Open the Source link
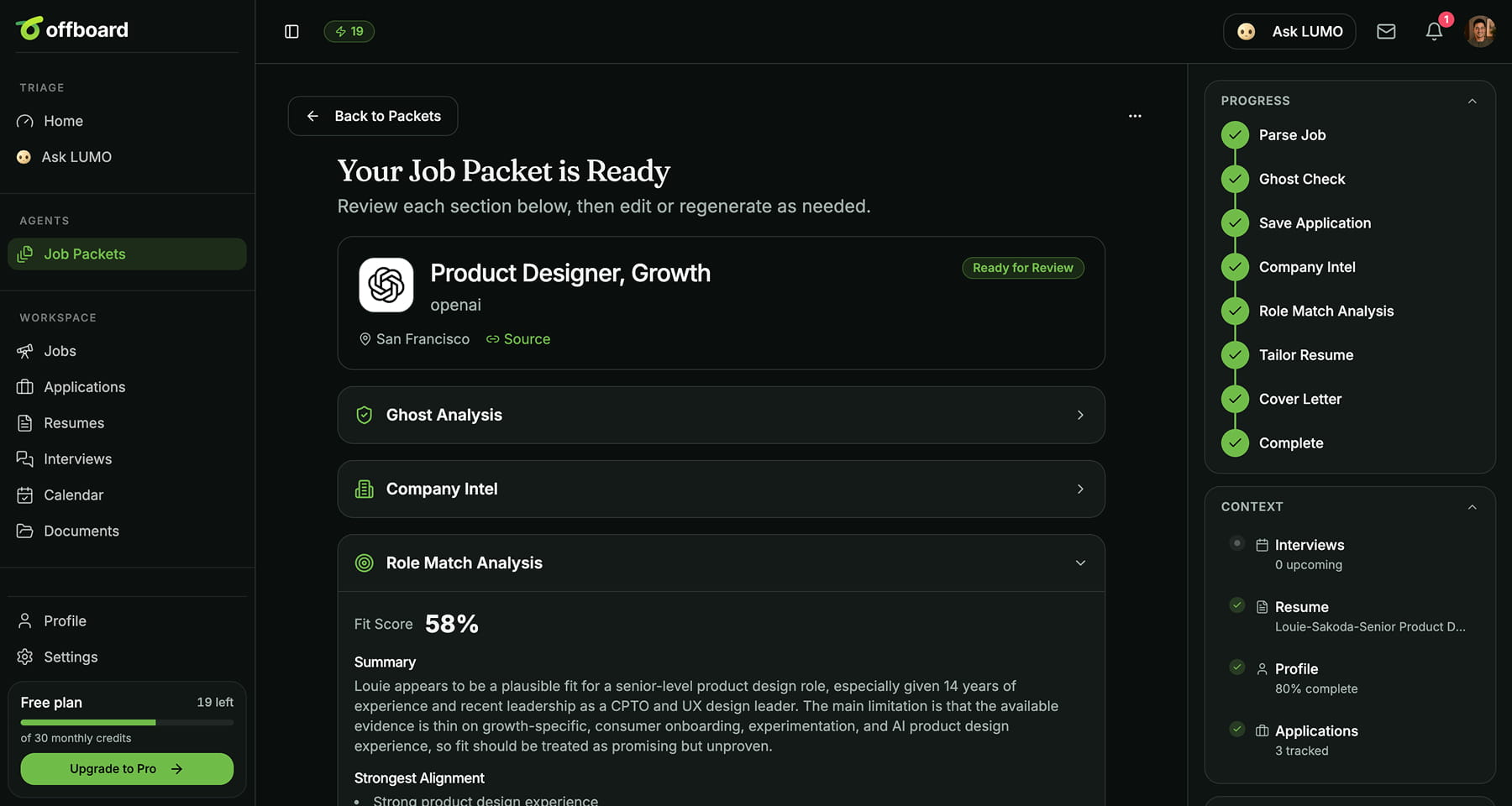 (518, 339)
